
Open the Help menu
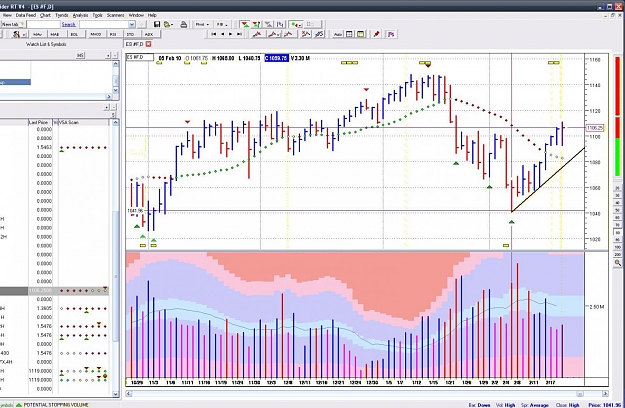tap(152, 15)
